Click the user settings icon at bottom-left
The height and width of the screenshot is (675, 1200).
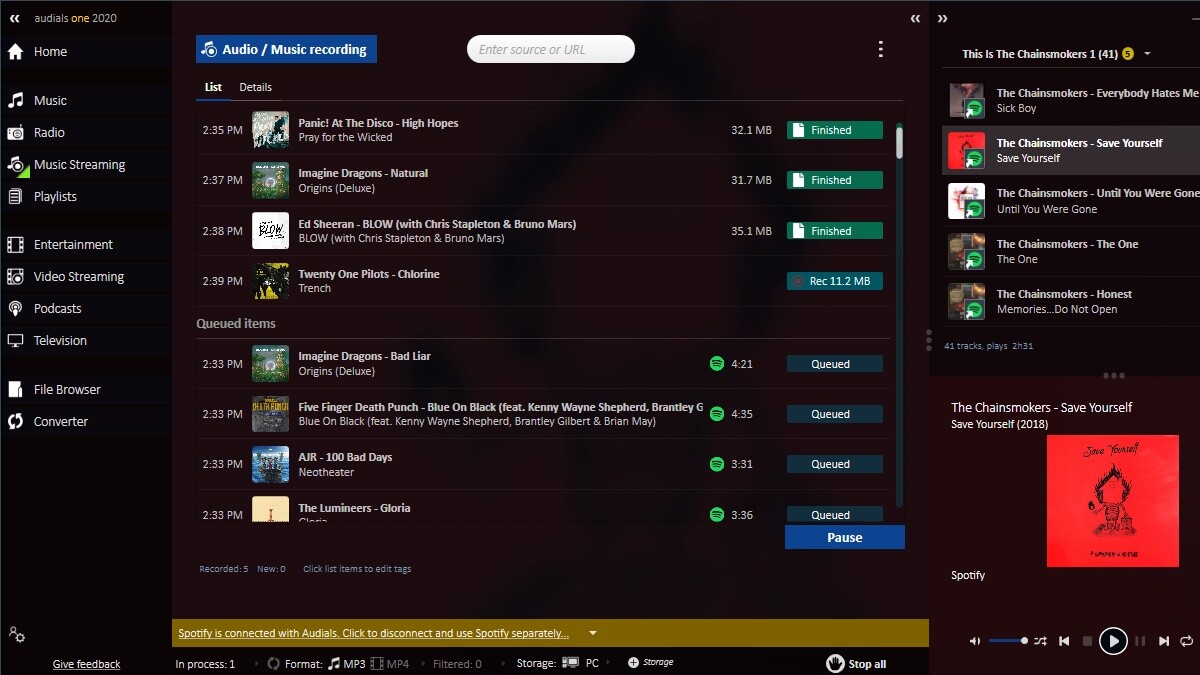(16, 635)
